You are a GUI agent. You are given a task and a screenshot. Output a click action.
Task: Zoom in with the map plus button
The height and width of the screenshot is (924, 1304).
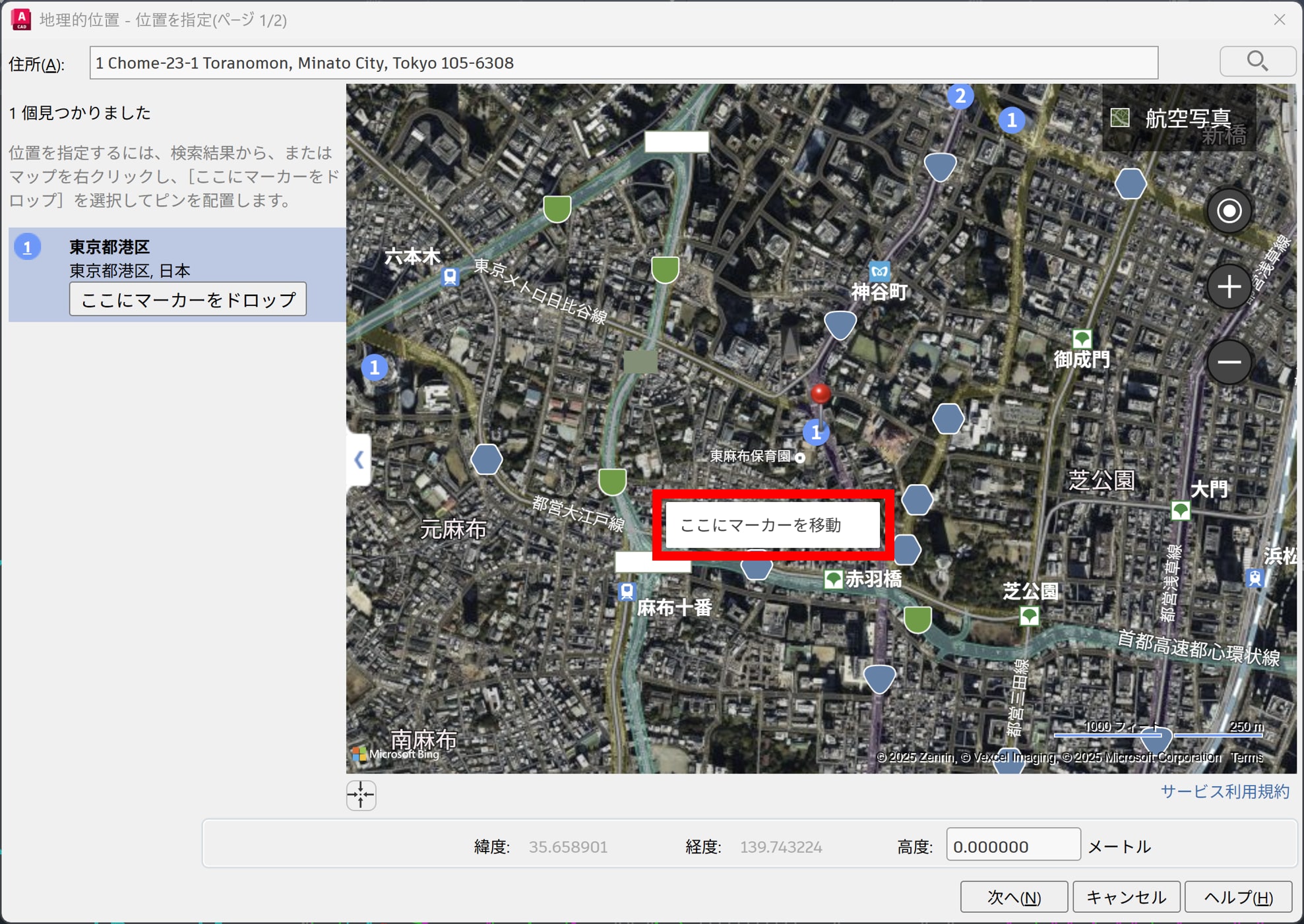[1228, 287]
